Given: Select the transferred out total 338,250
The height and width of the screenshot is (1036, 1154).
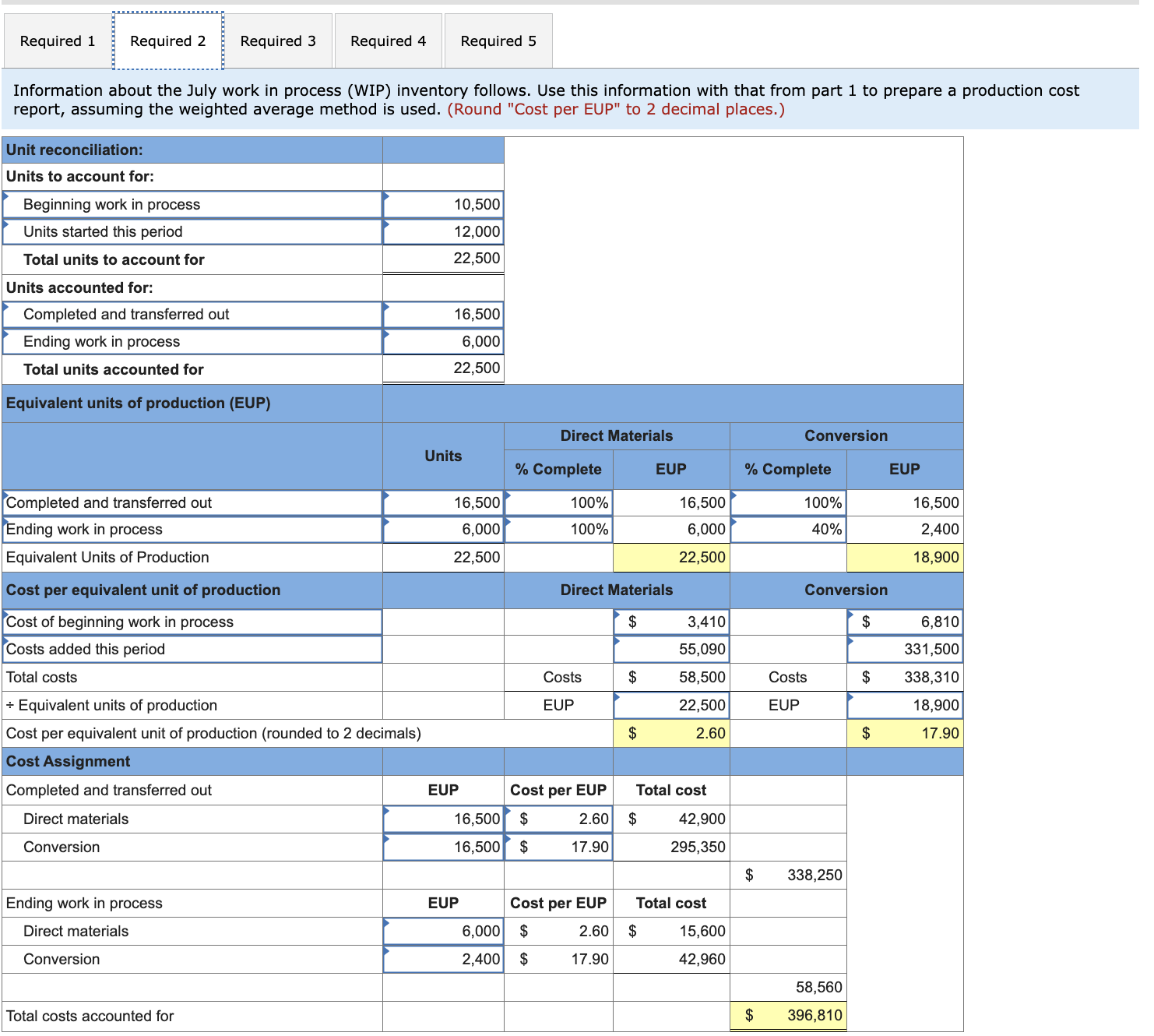Looking at the screenshot, I should coord(788,875).
